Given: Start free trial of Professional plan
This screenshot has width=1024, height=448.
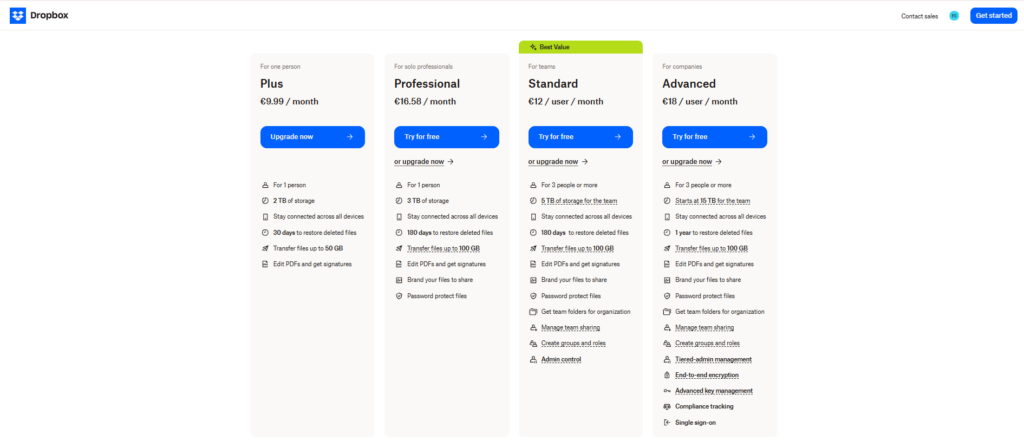Looking at the screenshot, I should (446, 137).
